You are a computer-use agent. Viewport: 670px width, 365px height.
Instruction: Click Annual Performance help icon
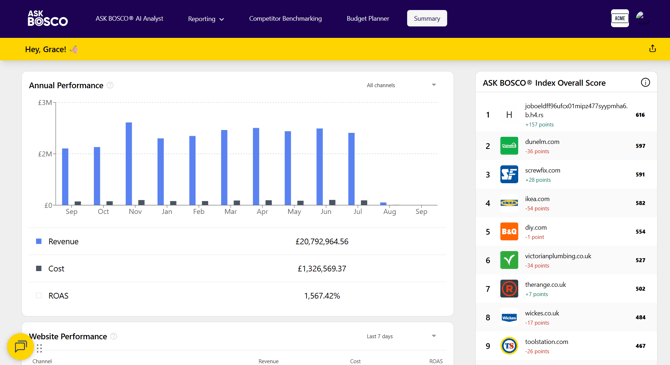click(x=110, y=85)
